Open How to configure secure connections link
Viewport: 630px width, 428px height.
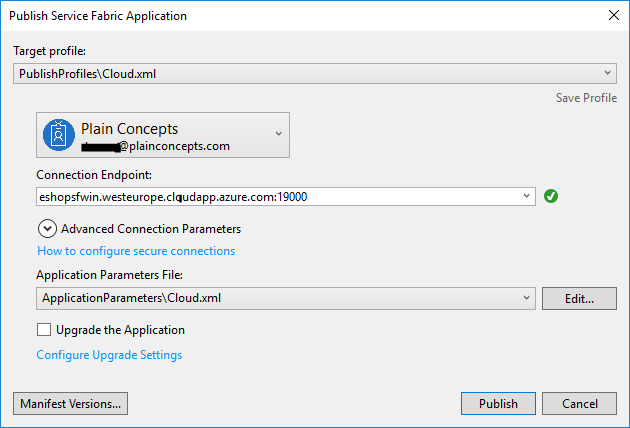coord(136,251)
